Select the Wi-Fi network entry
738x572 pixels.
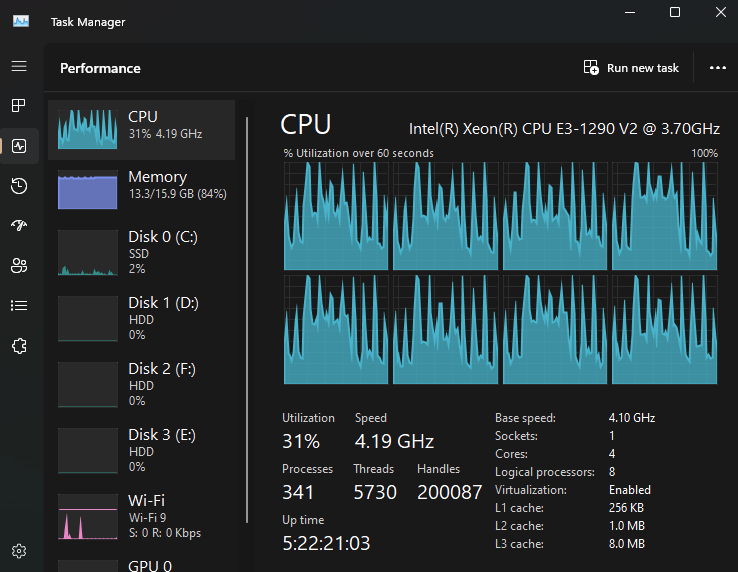click(x=141, y=516)
